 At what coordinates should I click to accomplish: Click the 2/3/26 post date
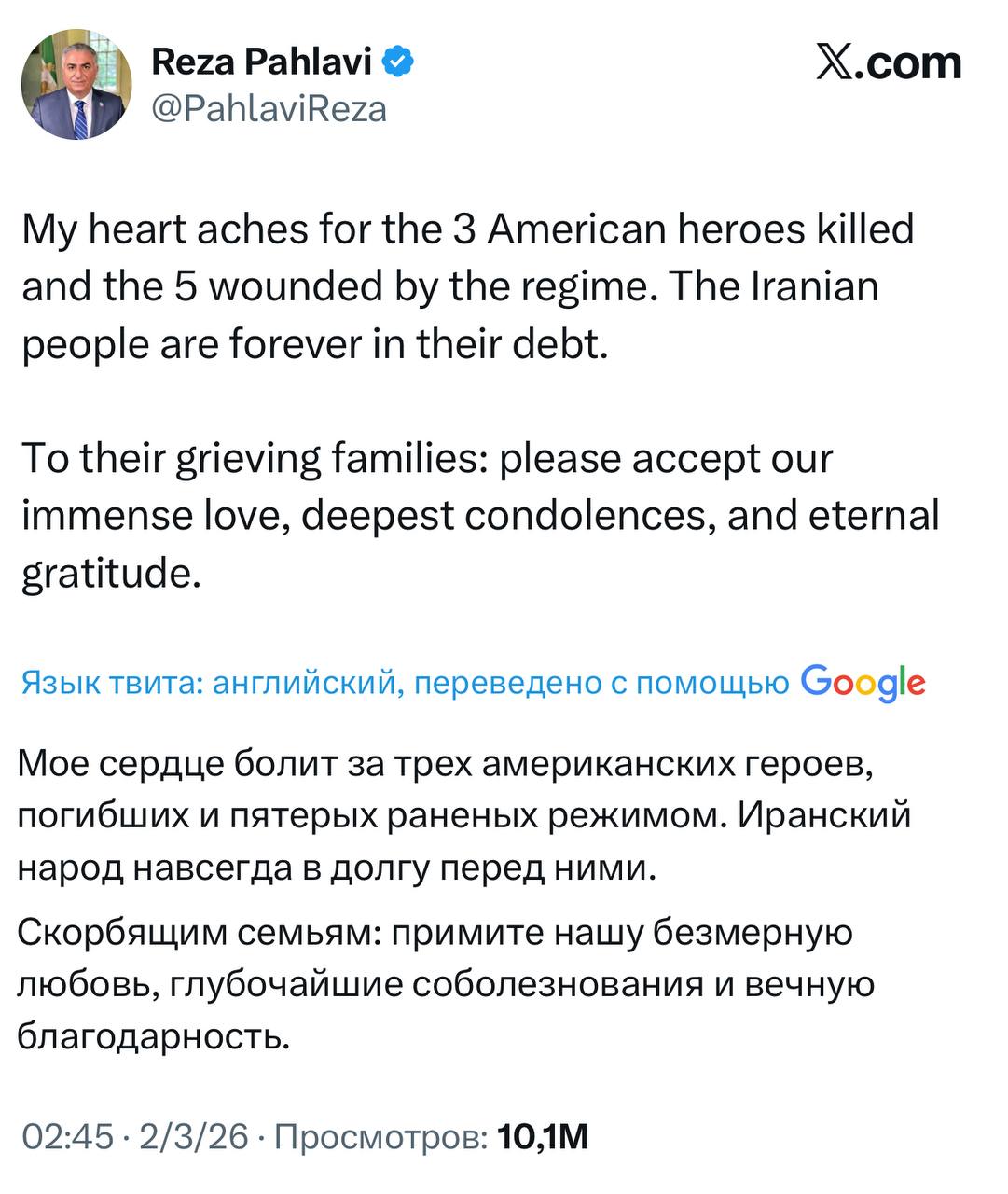(x=194, y=1137)
